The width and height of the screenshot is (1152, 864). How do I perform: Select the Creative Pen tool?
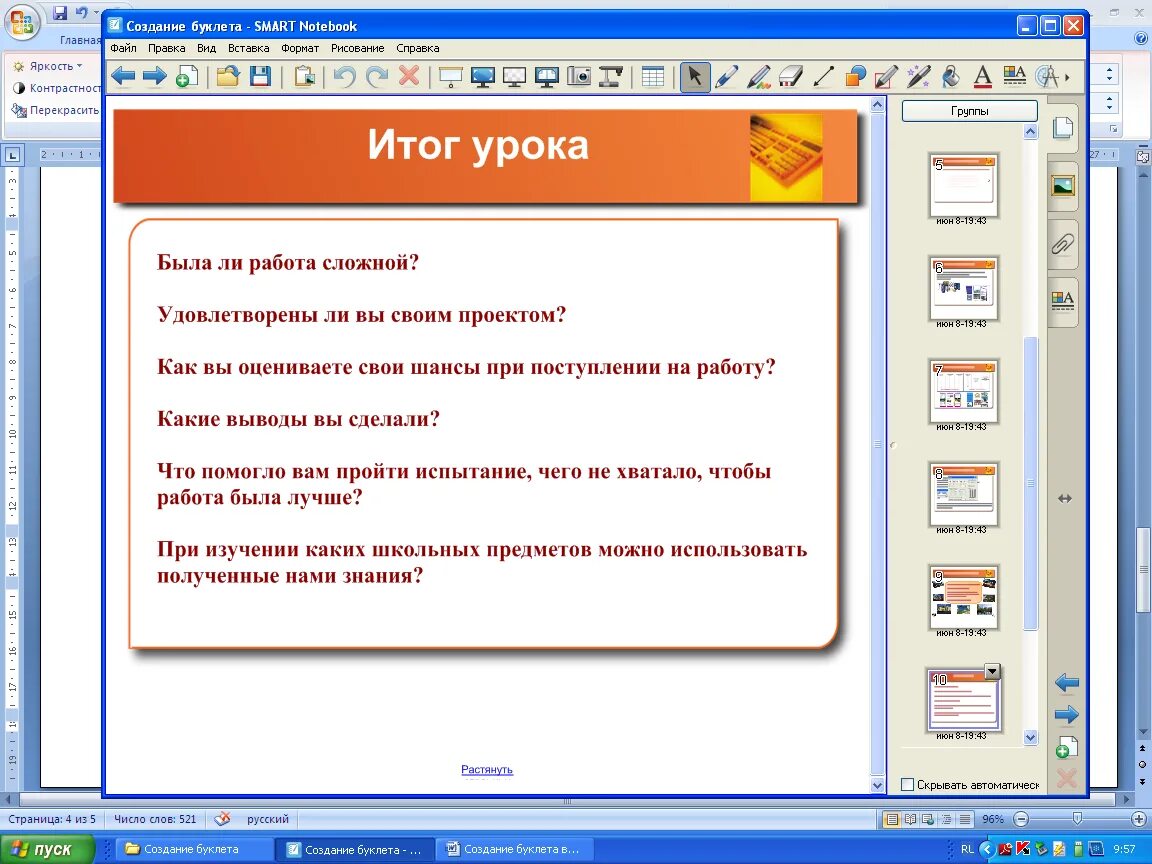point(758,76)
